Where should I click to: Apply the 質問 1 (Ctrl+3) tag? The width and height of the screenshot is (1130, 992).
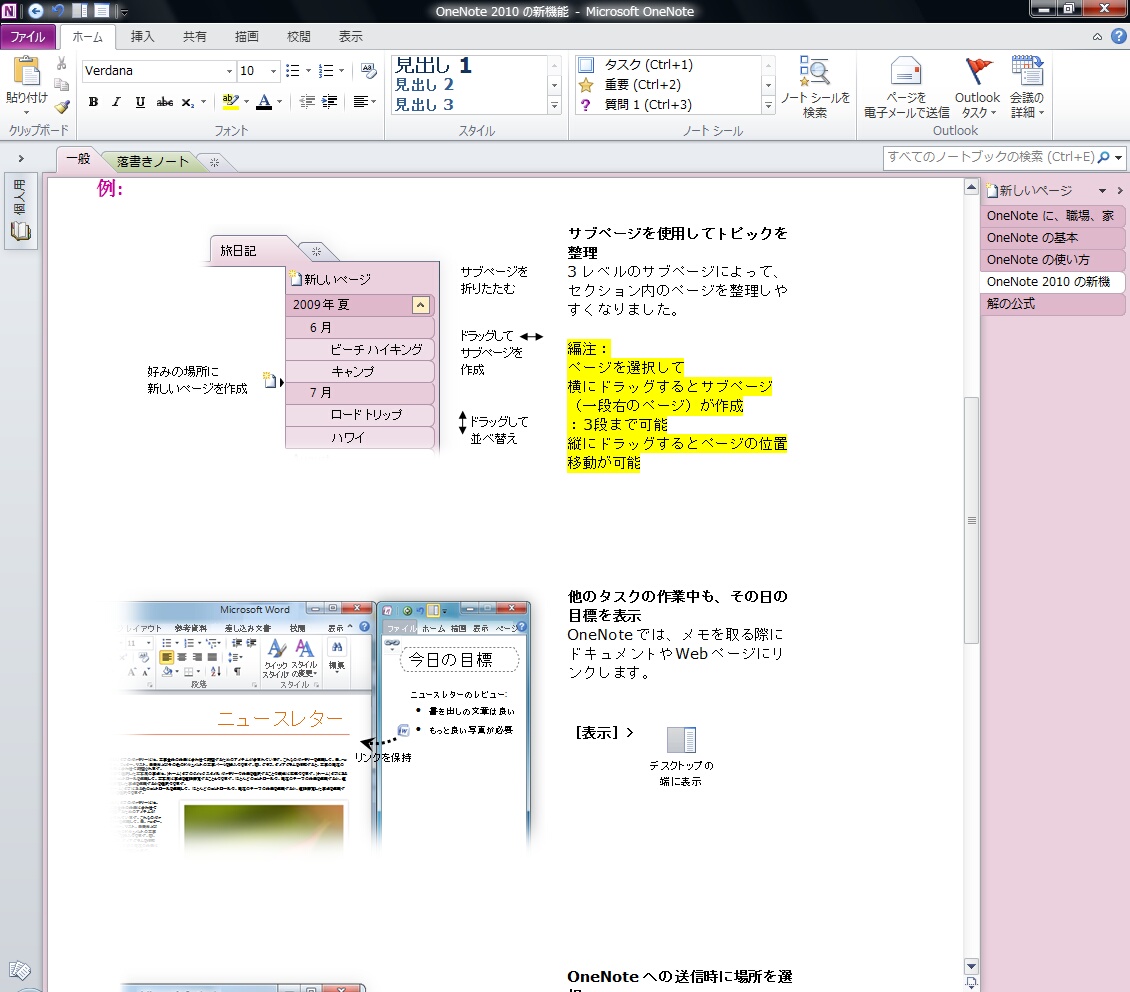(x=636, y=104)
